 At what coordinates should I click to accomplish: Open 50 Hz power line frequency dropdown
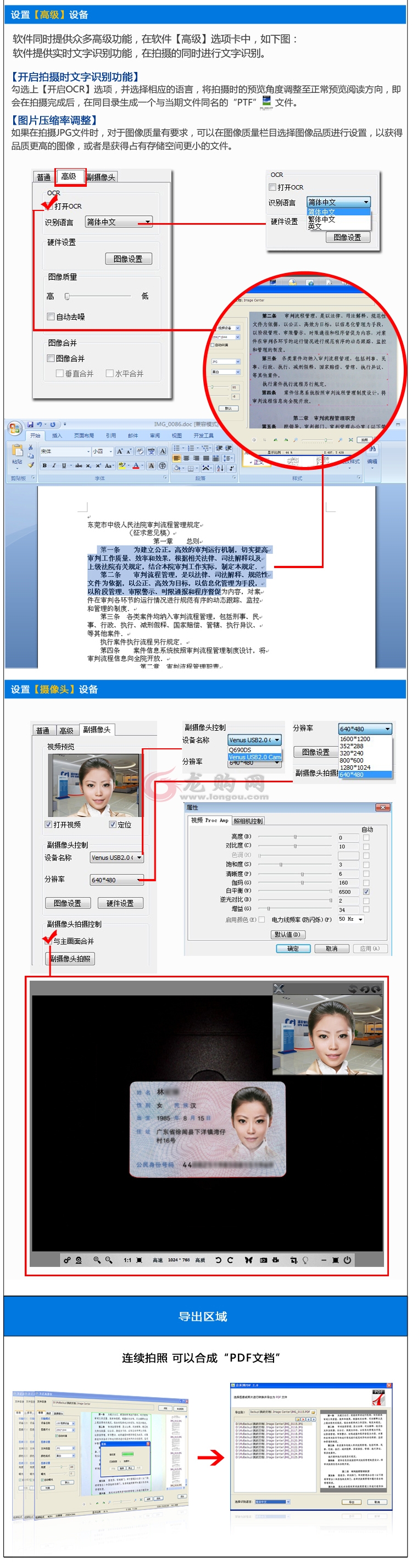pyautogui.click(x=350, y=919)
